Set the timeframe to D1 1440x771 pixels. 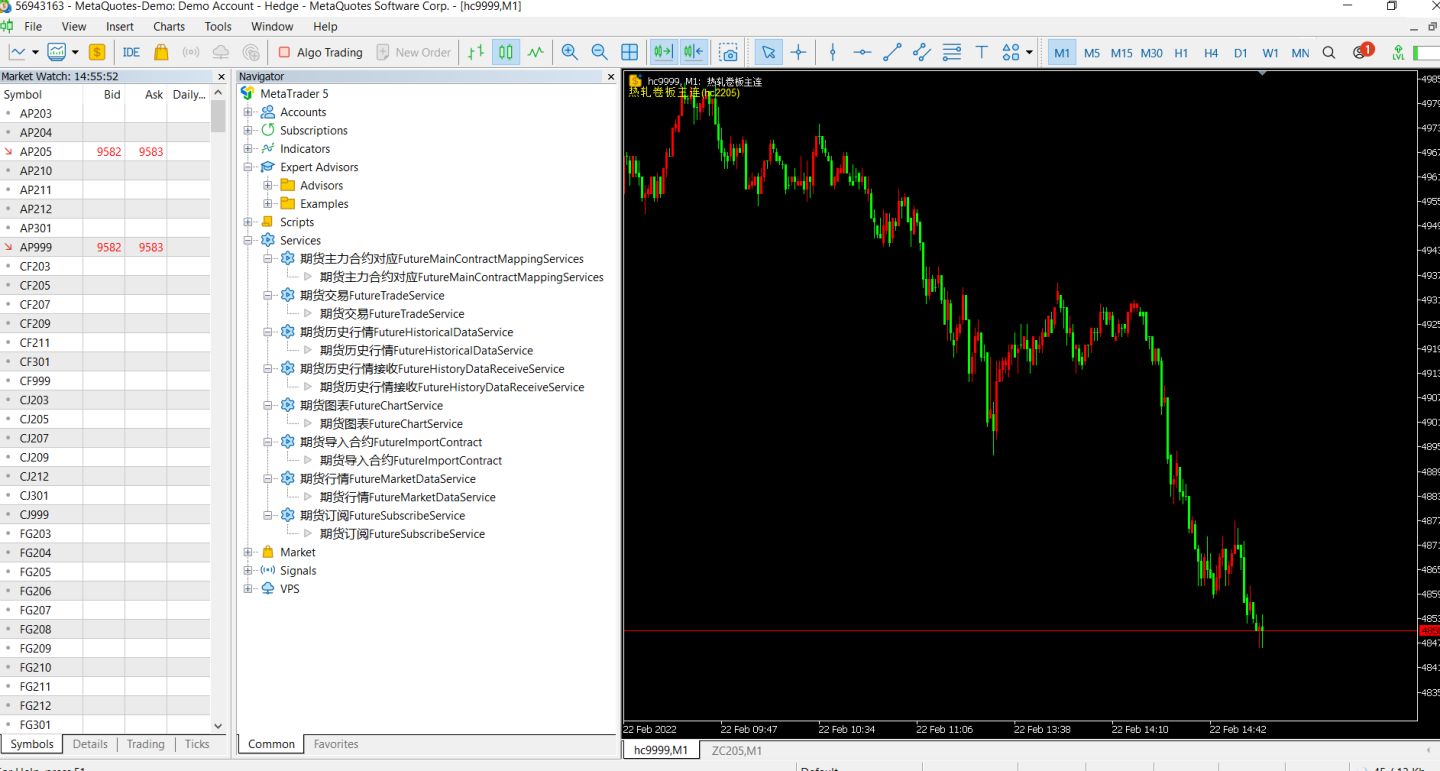pyautogui.click(x=1240, y=53)
